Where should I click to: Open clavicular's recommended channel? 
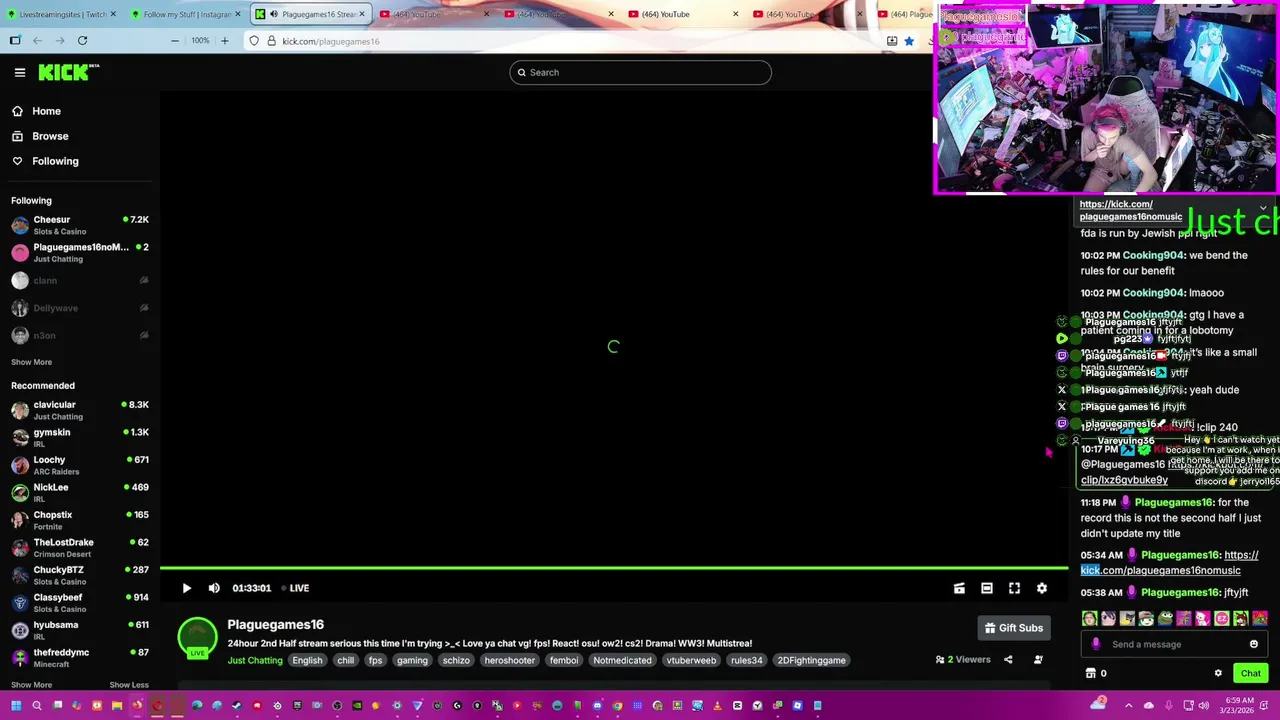[x=80, y=410]
